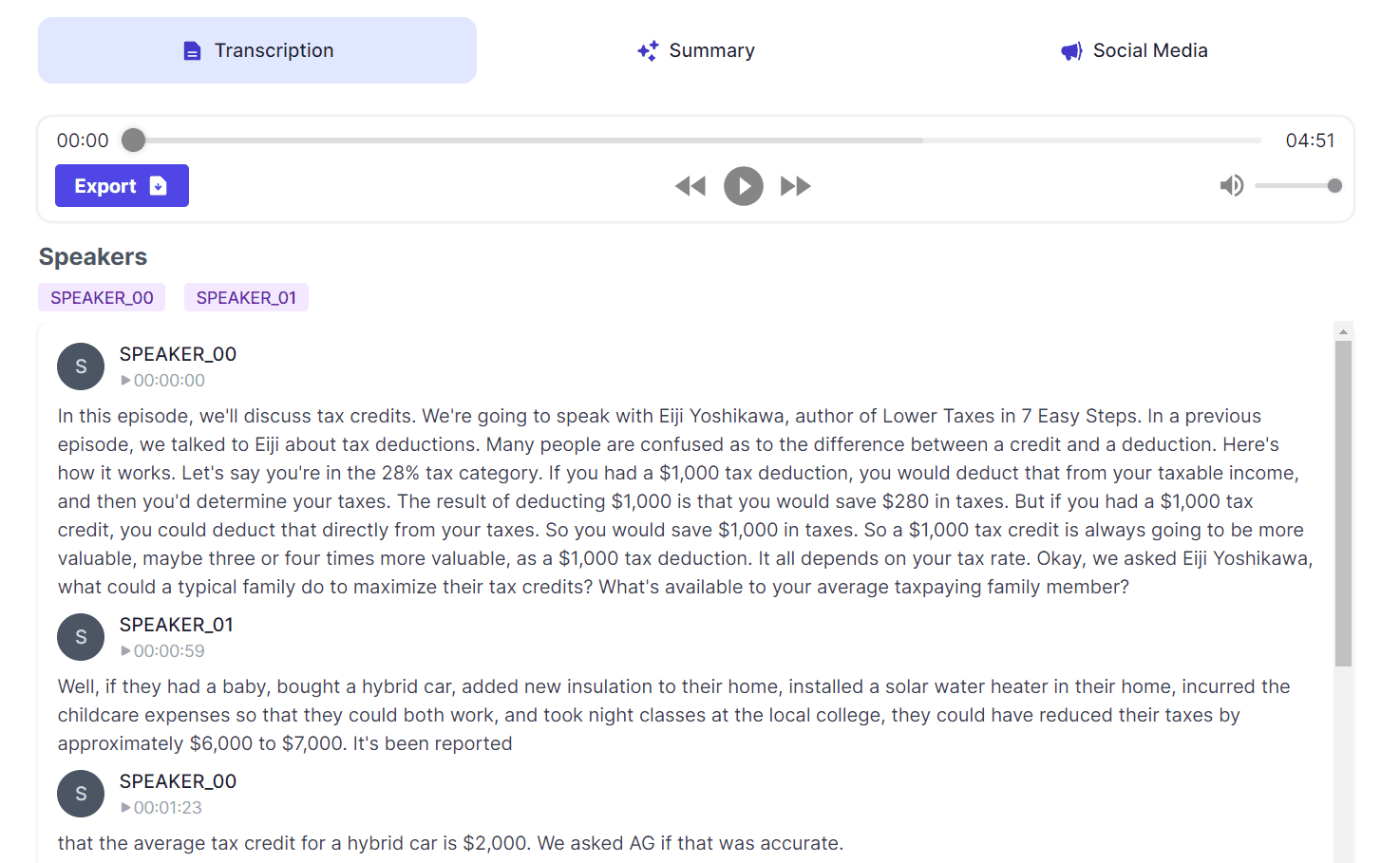The height and width of the screenshot is (863, 1400).
Task: Click the volume slider handle
Action: click(x=1334, y=186)
